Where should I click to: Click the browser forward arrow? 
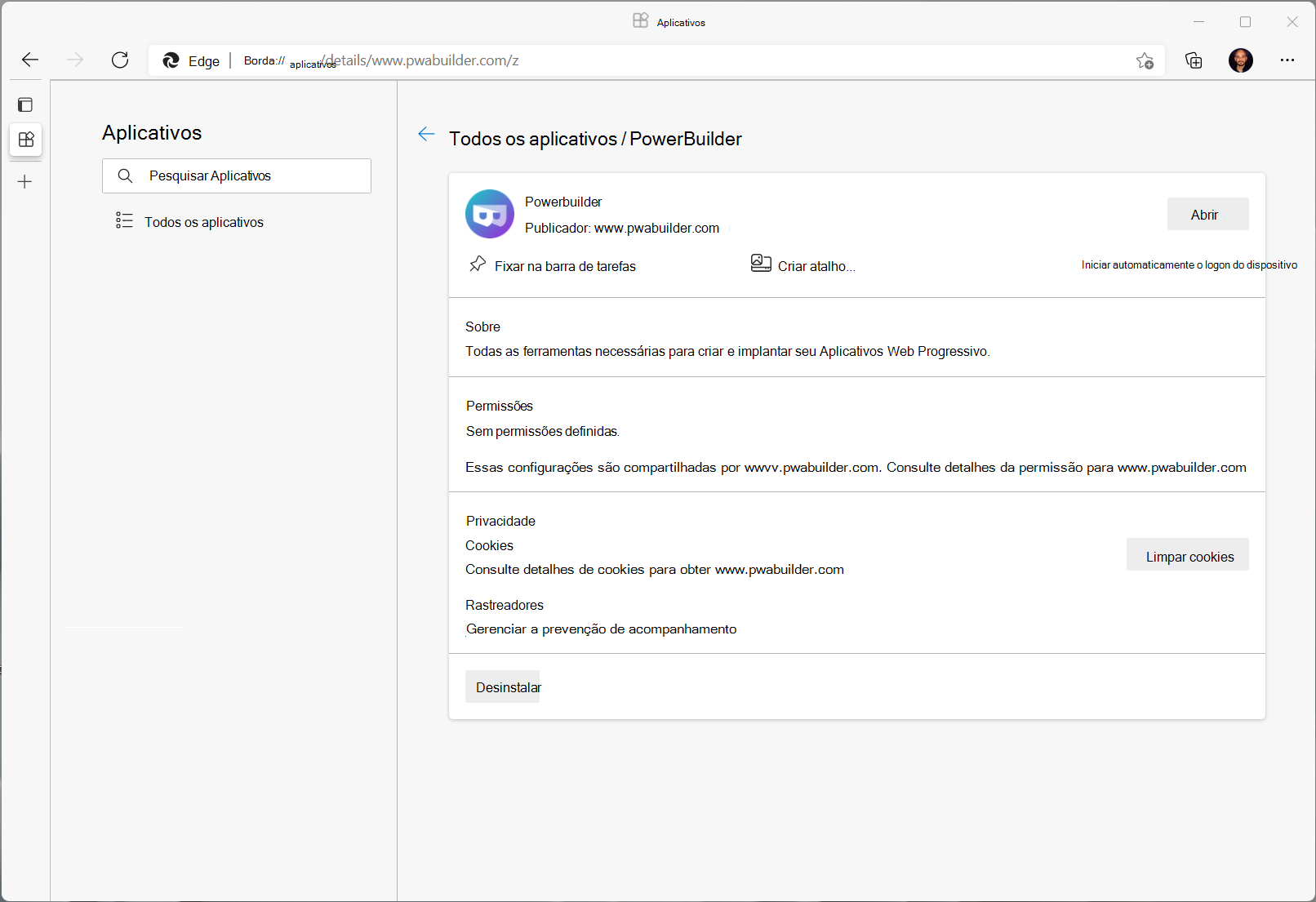pyautogui.click(x=75, y=60)
